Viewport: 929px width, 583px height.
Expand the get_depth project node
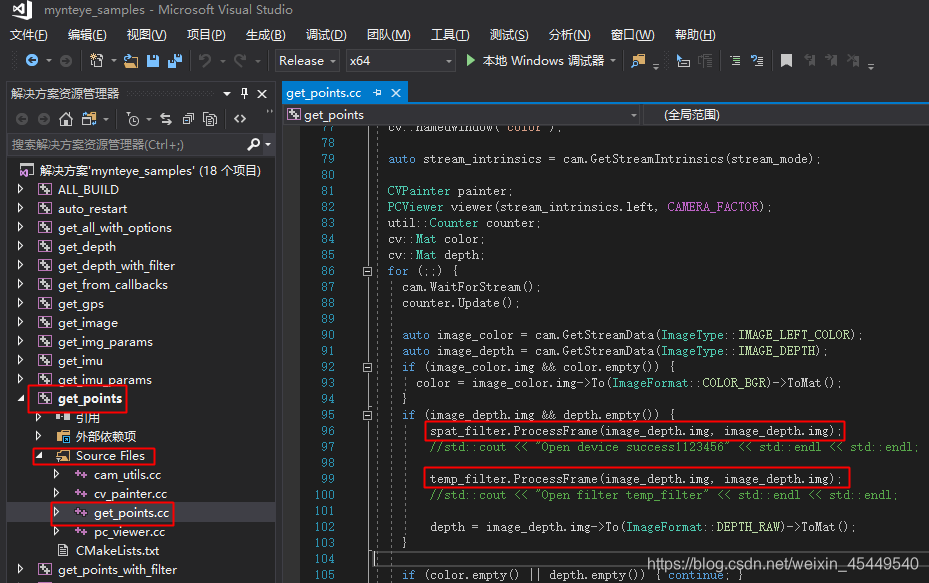(x=21, y=246)
